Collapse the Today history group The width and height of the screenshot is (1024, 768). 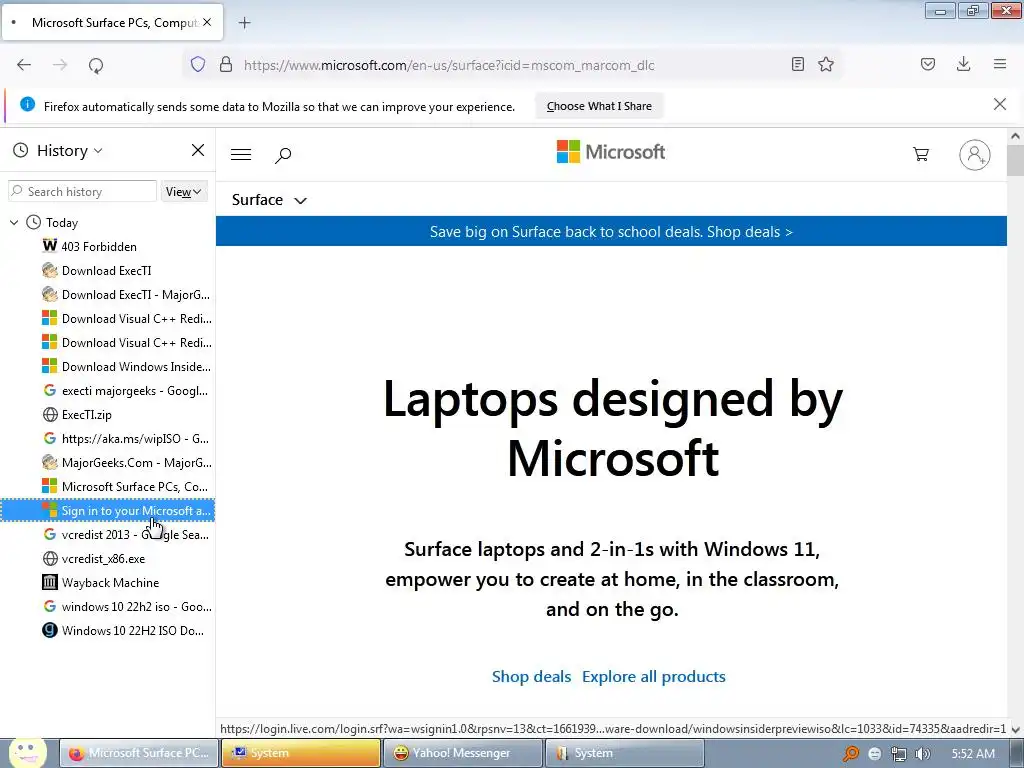click(x=14, y=223)
